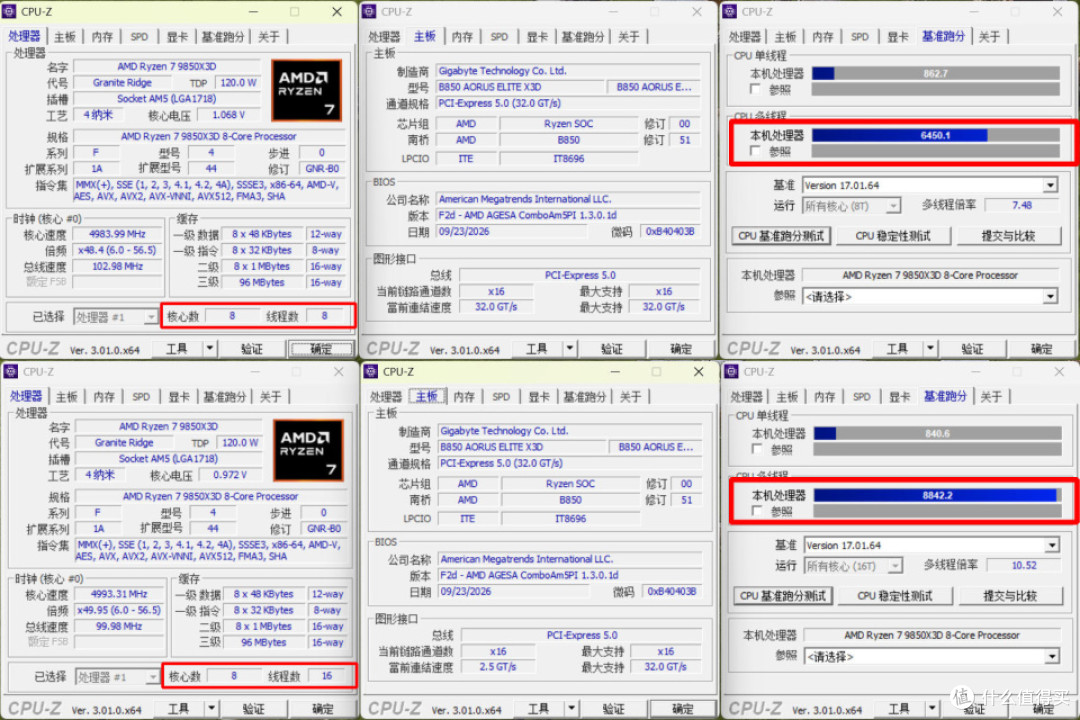Click 工具 button in the 0.972 V processor window

178,709
